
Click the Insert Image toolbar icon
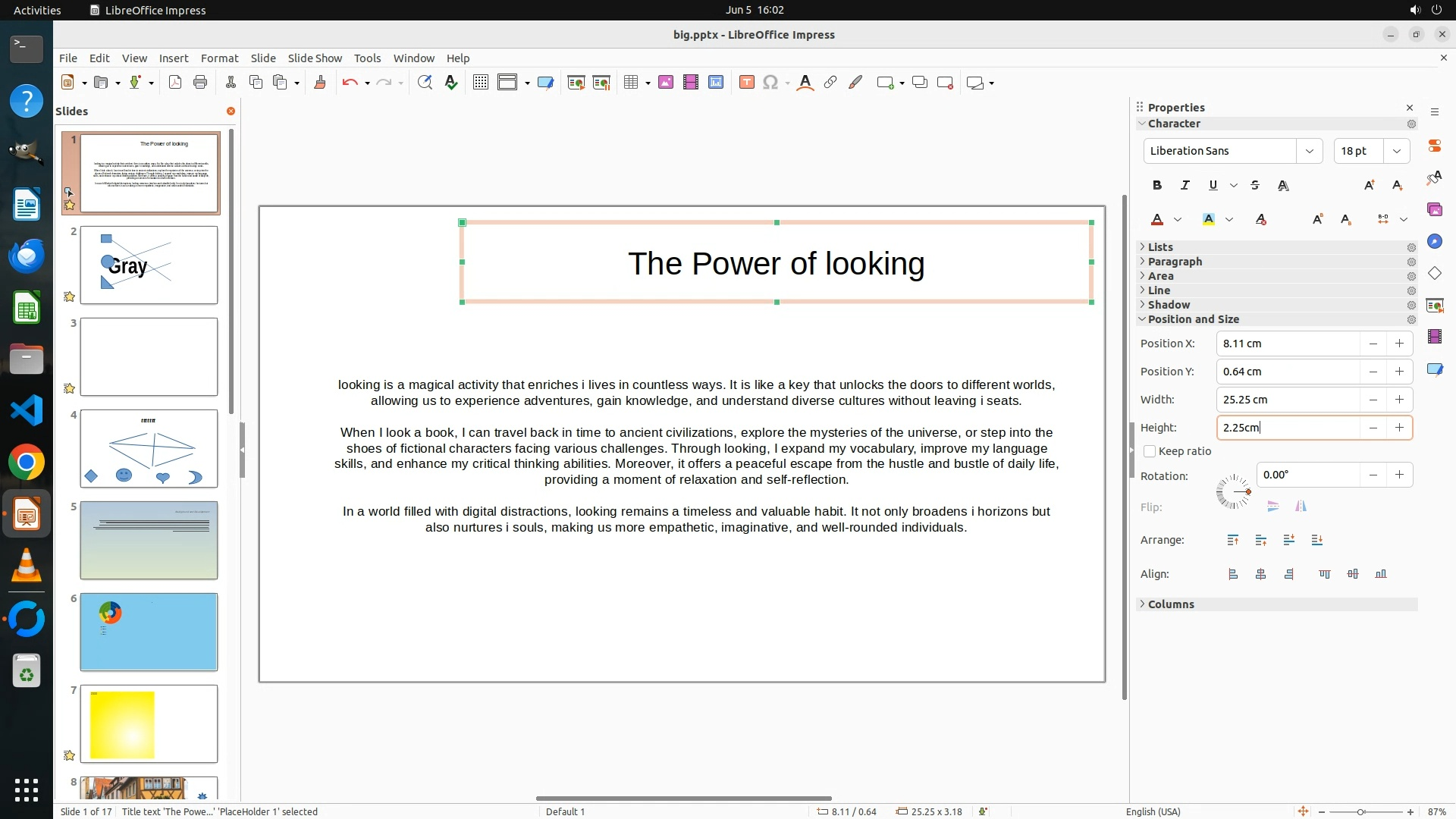(666, 83)
